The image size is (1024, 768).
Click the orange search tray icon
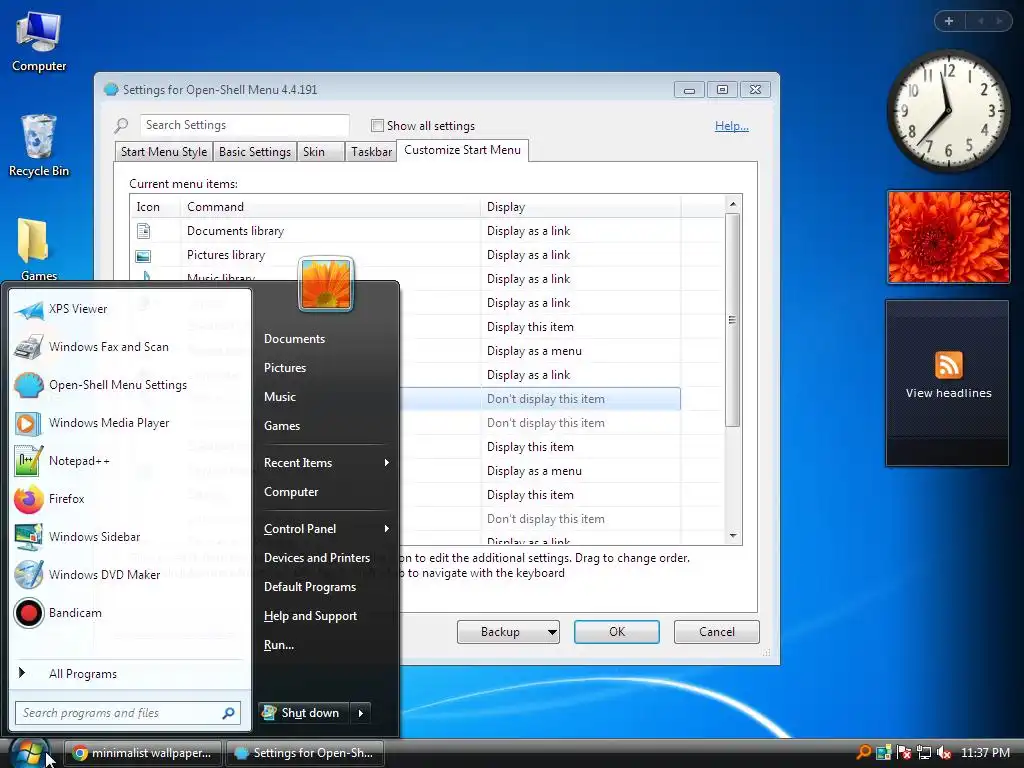point(864,752)
